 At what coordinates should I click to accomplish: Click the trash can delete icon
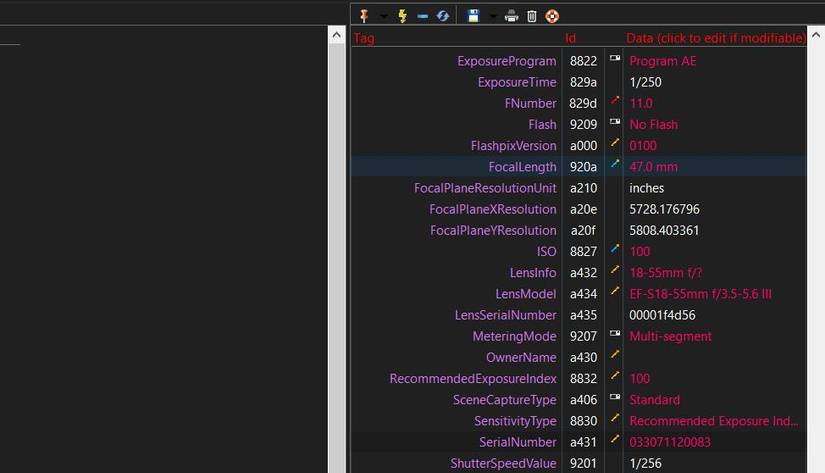point(532,16)
